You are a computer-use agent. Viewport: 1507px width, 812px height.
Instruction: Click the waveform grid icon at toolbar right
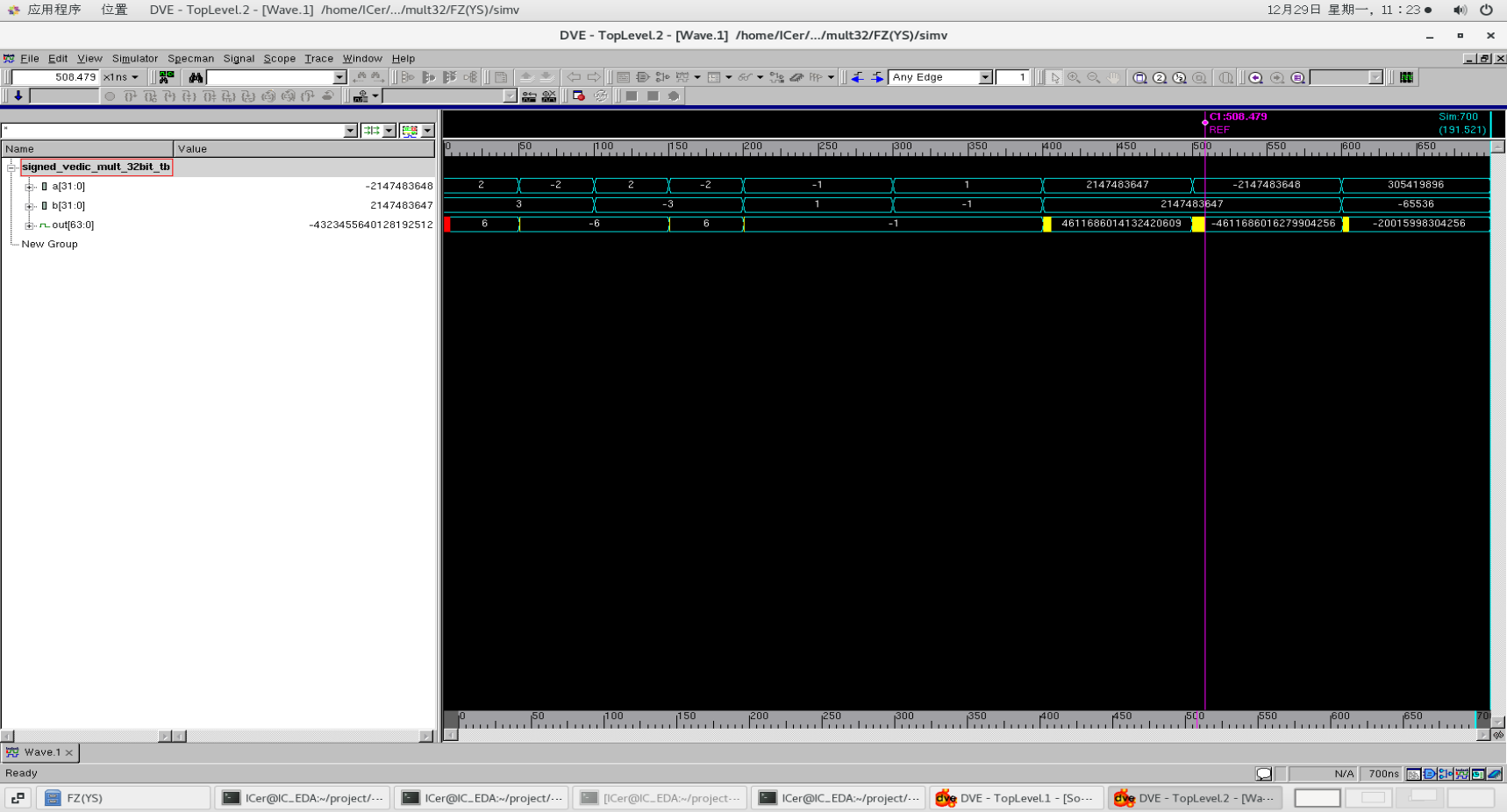click(x=1404, y=77)
